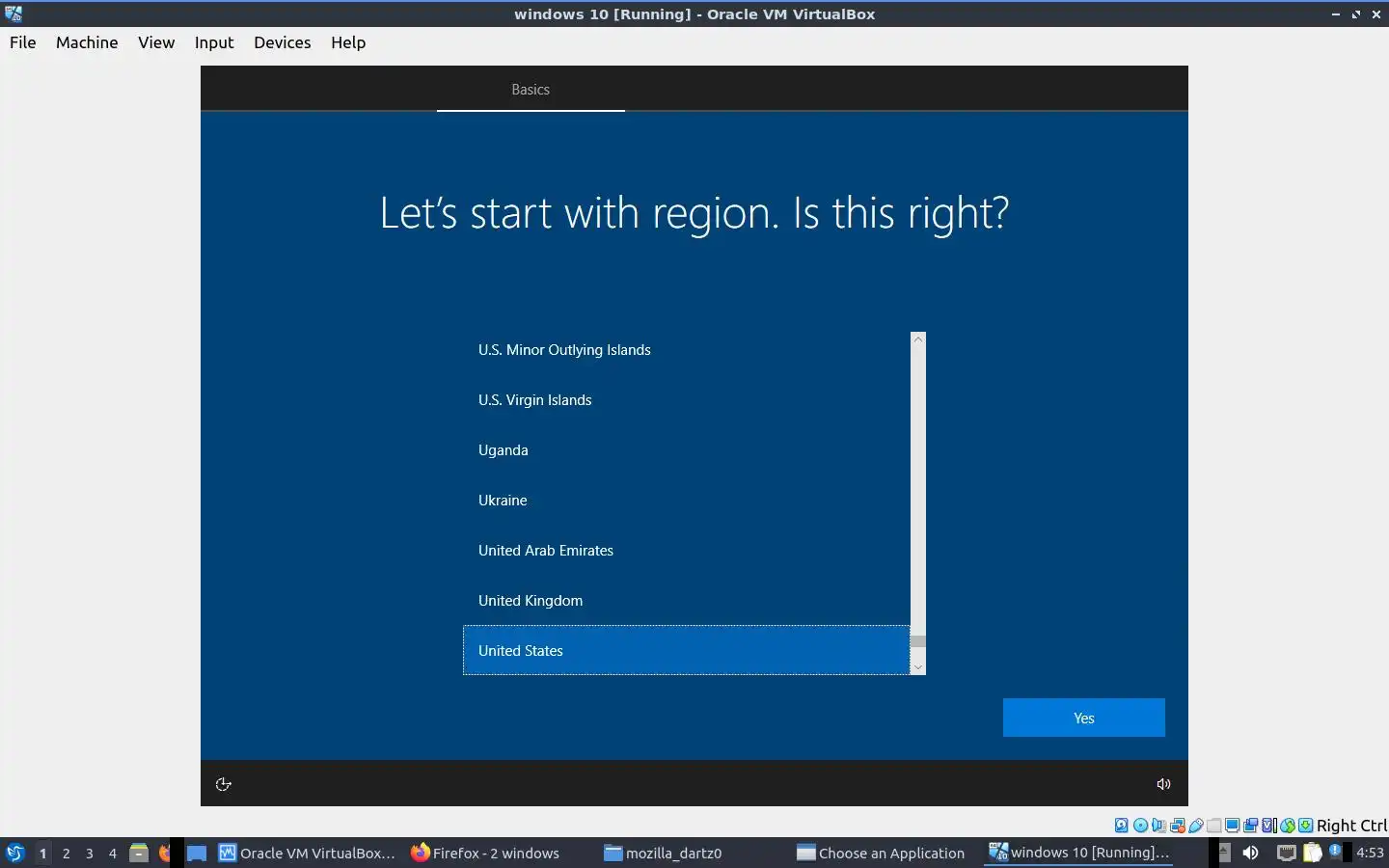Click the volume speaker icon in Windows setup
This screenshot has height=868, width=1389.
tap(1164, 784)
